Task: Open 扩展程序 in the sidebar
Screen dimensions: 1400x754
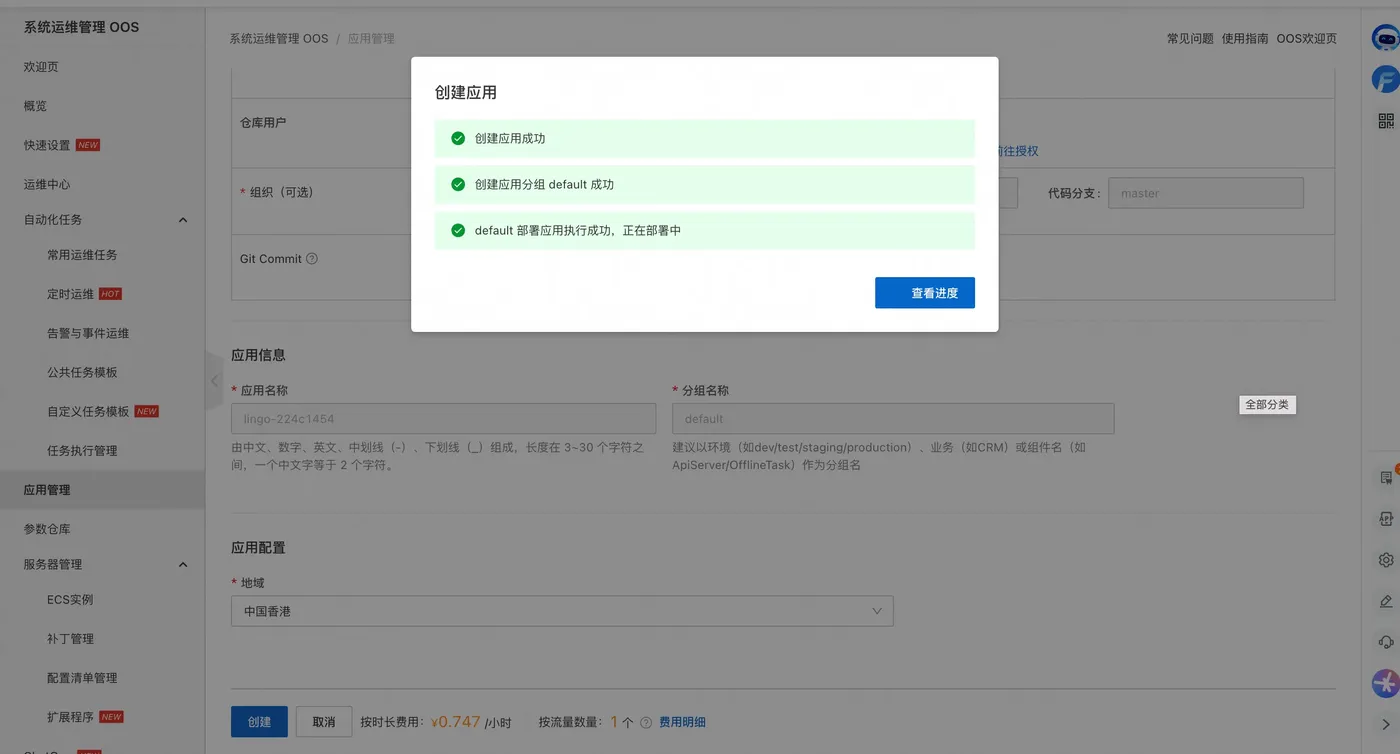Action: click(70, 717)
